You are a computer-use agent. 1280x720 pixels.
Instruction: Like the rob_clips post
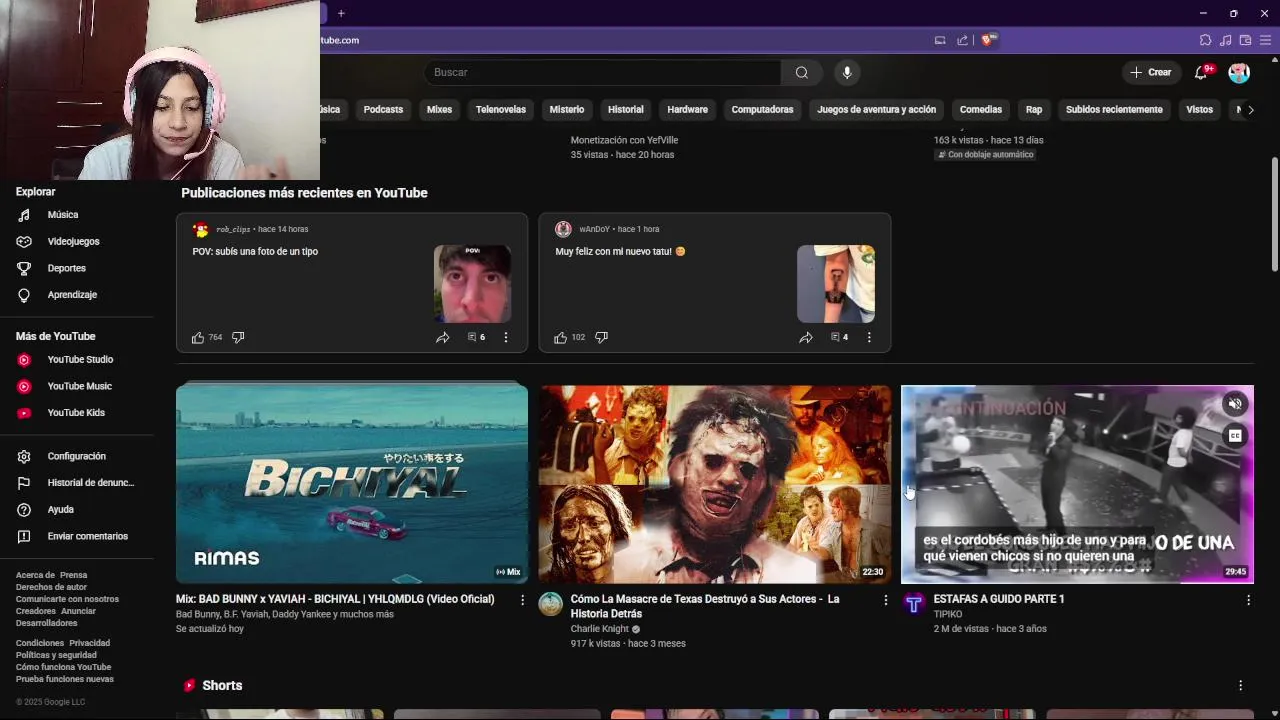pyautogui.click(x=198, y=337)
